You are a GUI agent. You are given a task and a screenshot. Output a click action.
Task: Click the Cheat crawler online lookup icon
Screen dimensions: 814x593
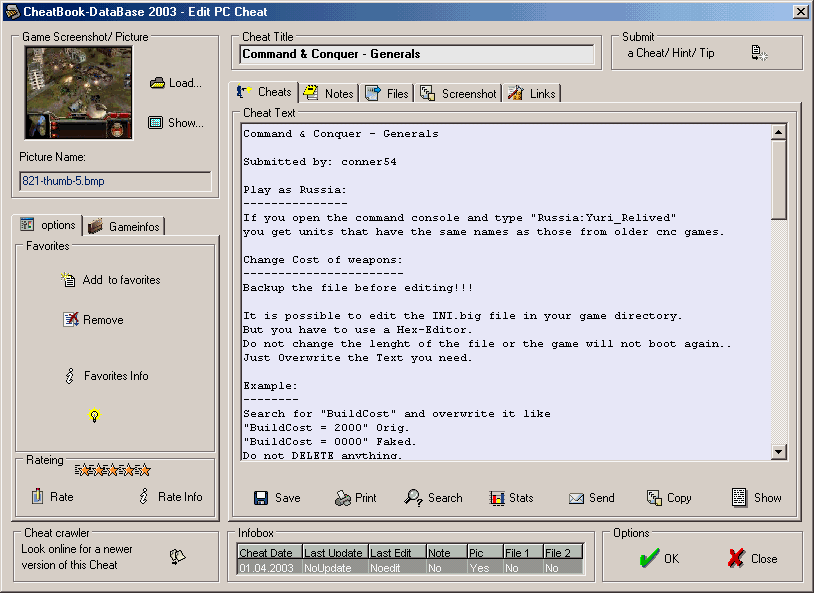point(177,557)
